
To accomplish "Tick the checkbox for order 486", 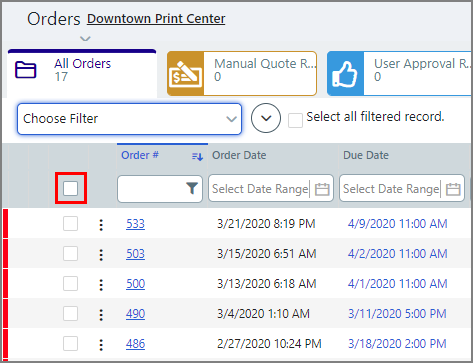I will point(70,344).
